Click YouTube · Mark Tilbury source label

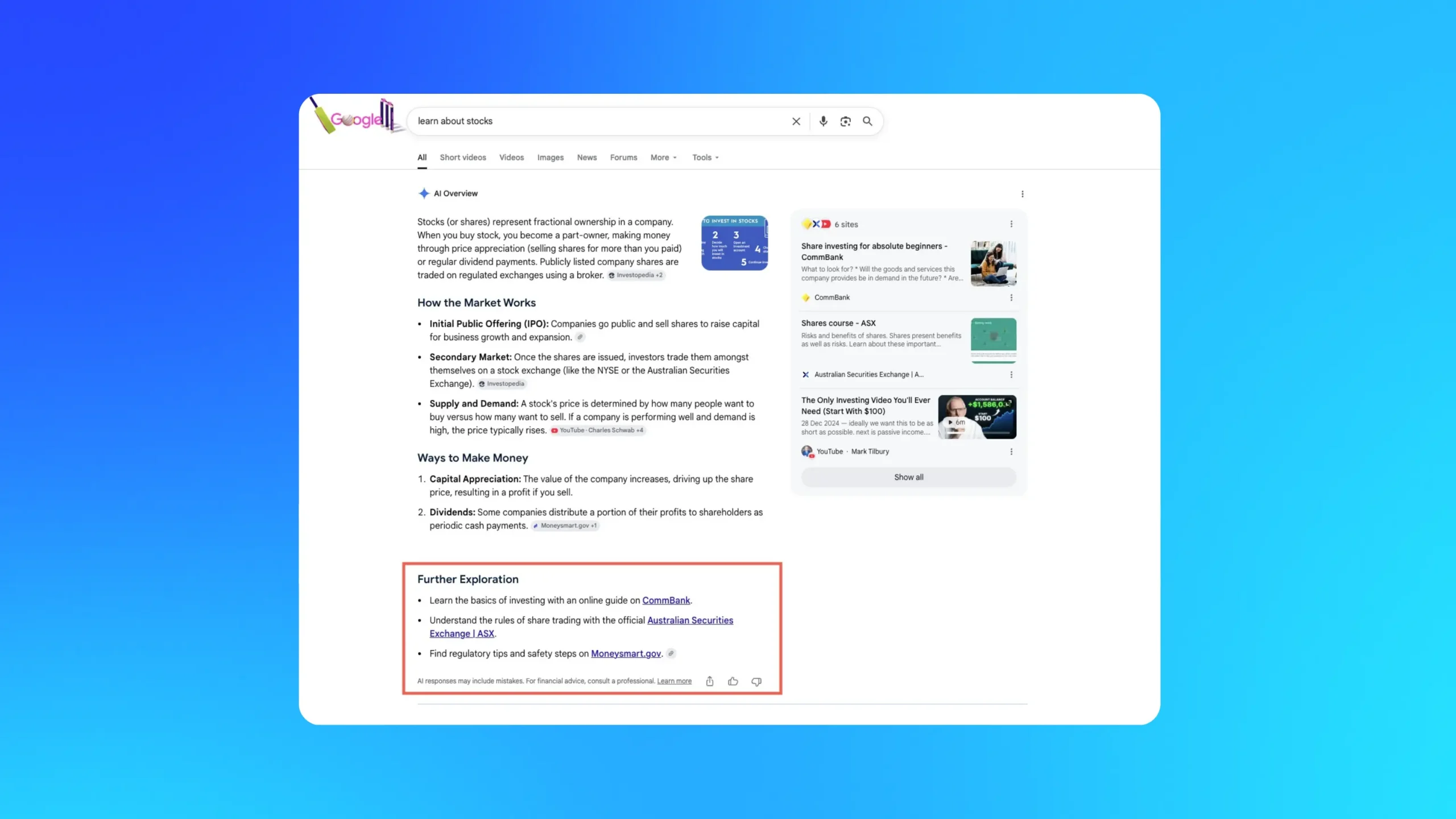coord(853,452)
